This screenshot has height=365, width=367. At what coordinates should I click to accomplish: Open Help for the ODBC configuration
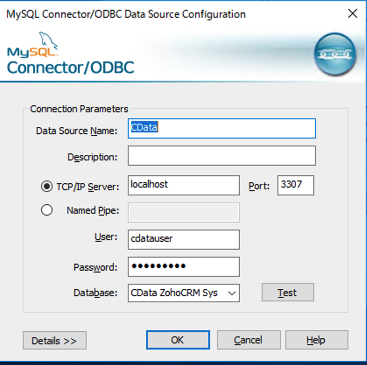coord(316,340)
